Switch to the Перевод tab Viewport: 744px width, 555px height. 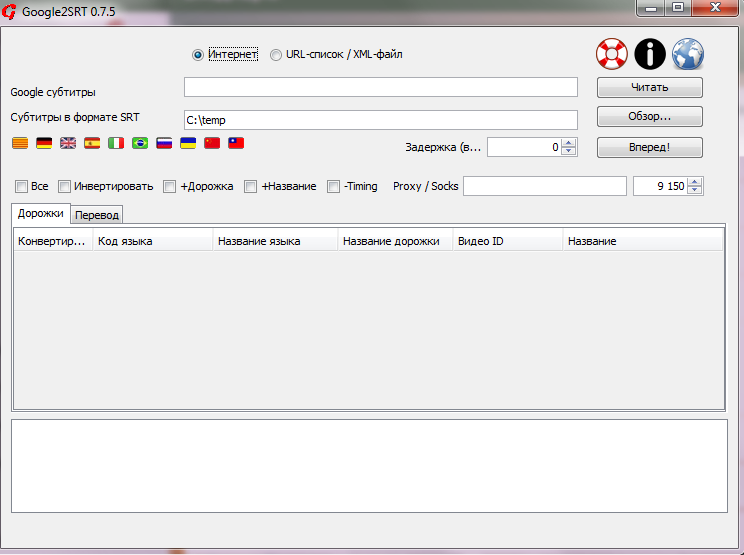97,215
